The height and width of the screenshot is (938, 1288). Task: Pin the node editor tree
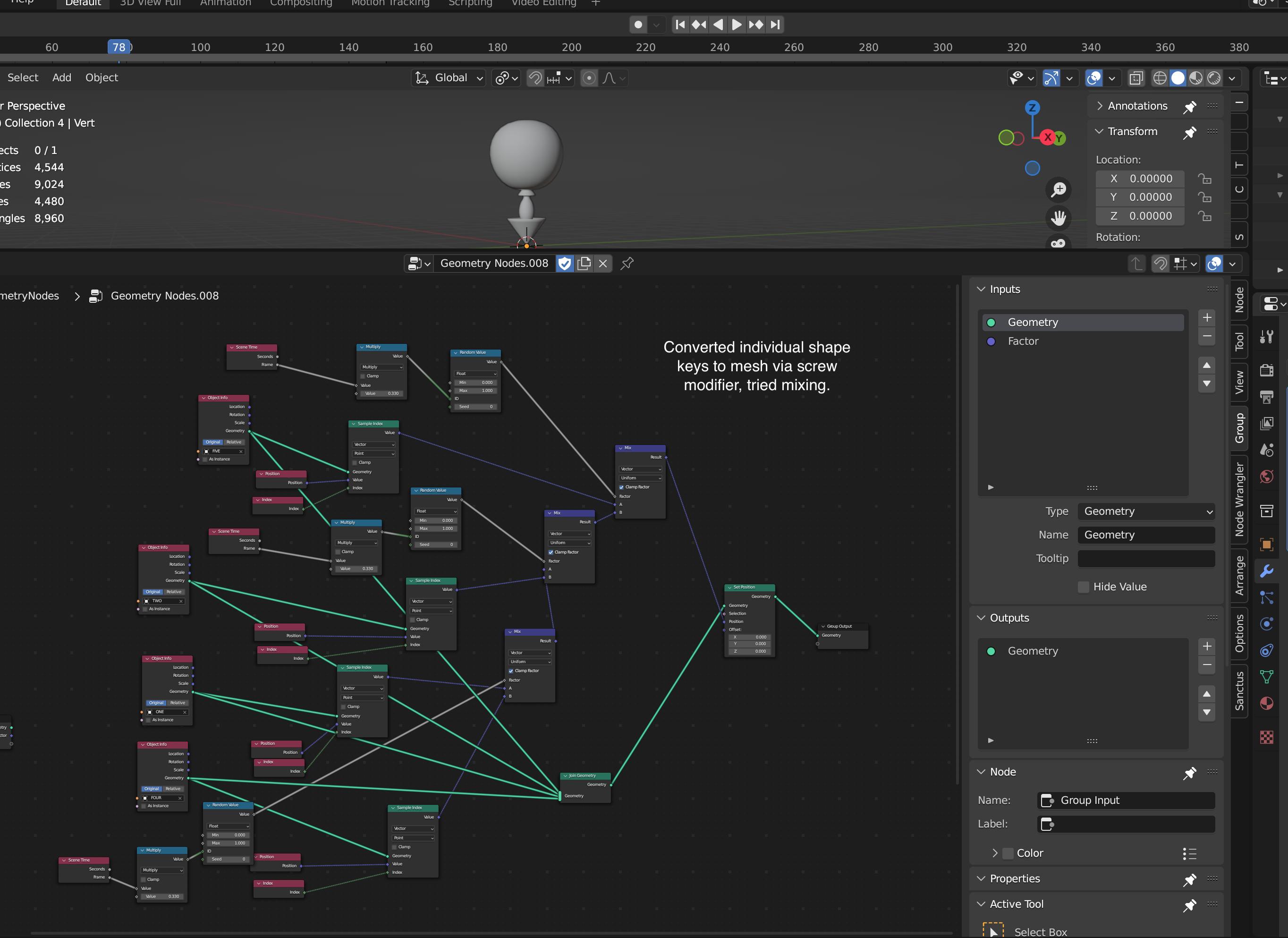pyautogui.click(x=627, y=264)
